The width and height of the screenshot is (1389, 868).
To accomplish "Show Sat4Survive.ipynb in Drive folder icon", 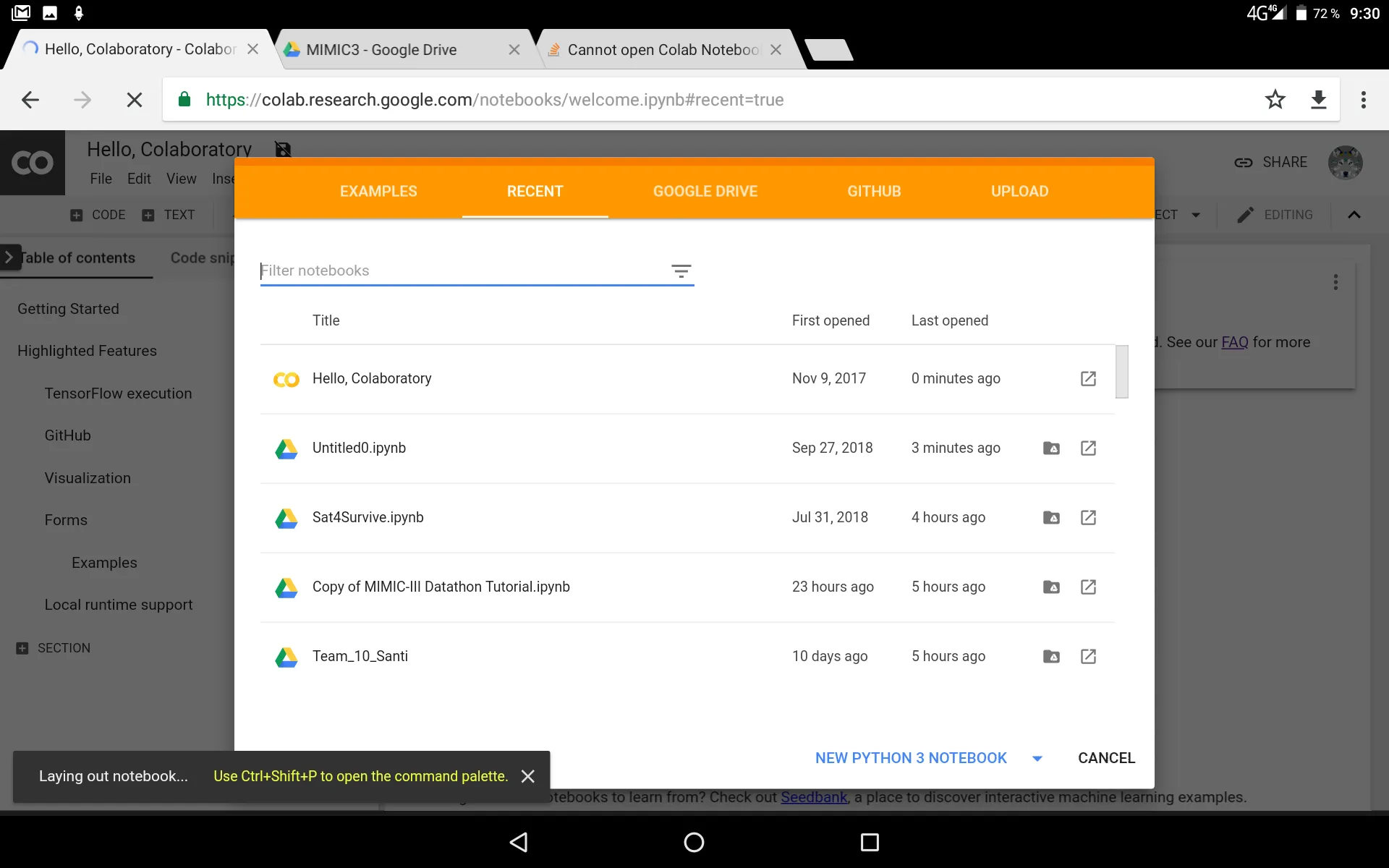I will [1051, 517].
